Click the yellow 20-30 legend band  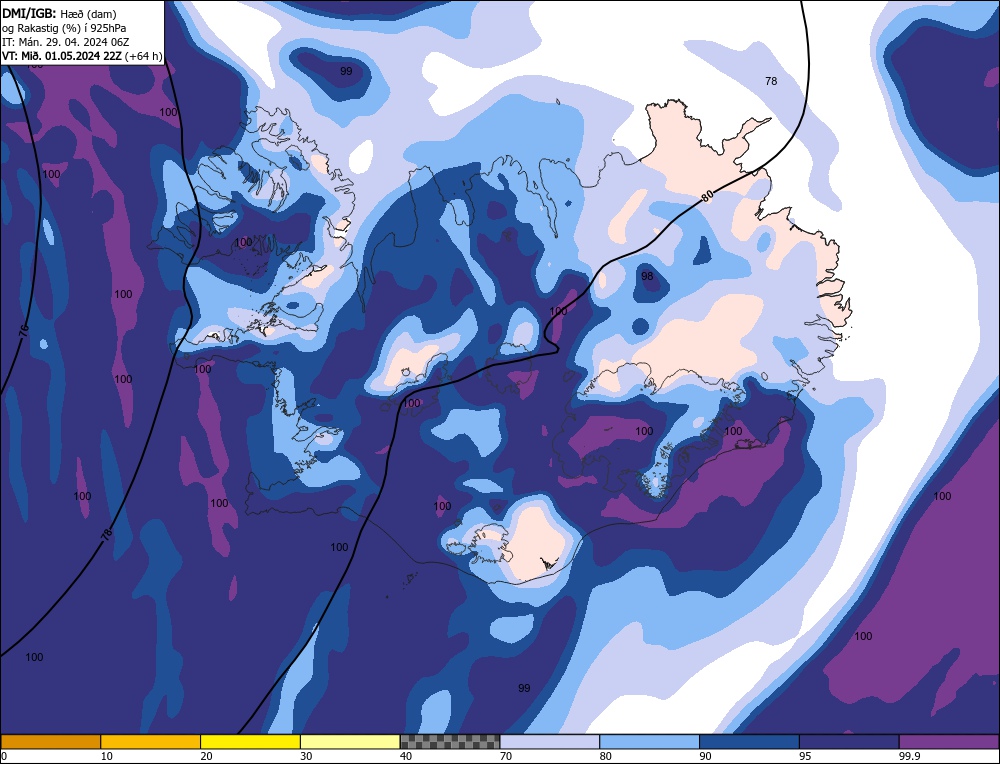click(x=250, y=741)
